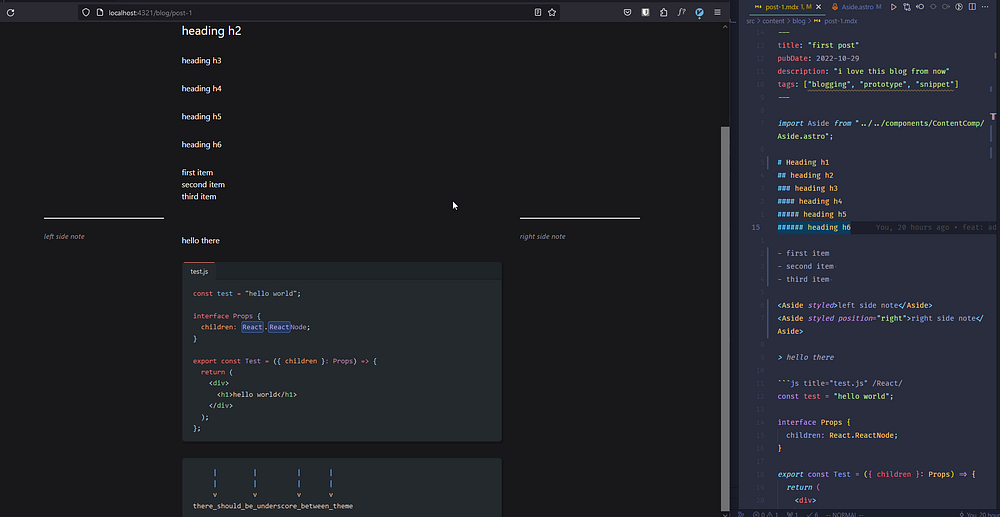Click the blog folder in the breadcrumb
Viewport: 1000px width, 517px height.
(800, 20)
